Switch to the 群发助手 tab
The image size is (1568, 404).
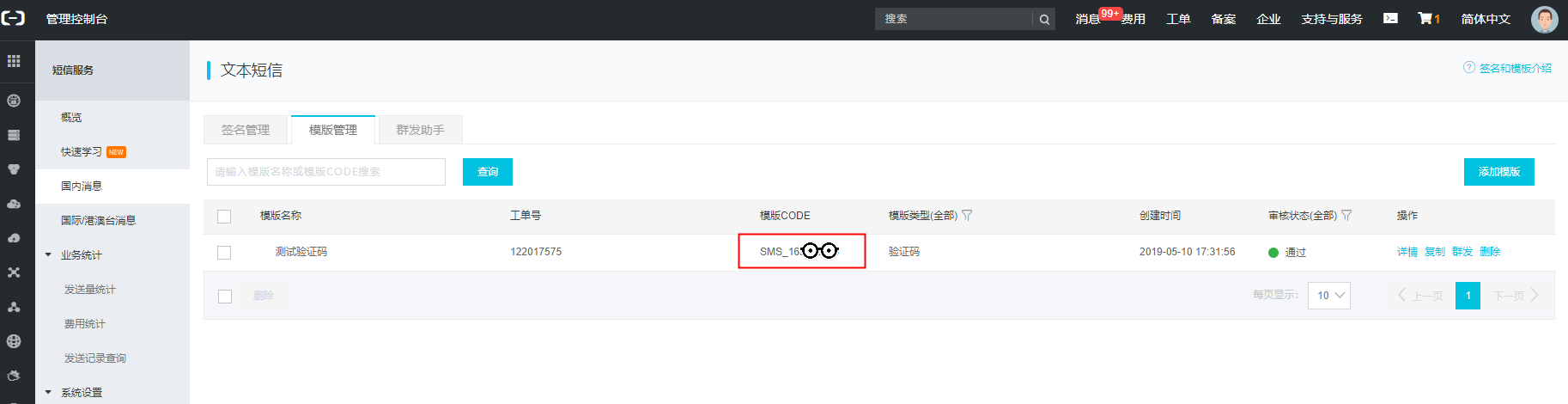point(421,130)
